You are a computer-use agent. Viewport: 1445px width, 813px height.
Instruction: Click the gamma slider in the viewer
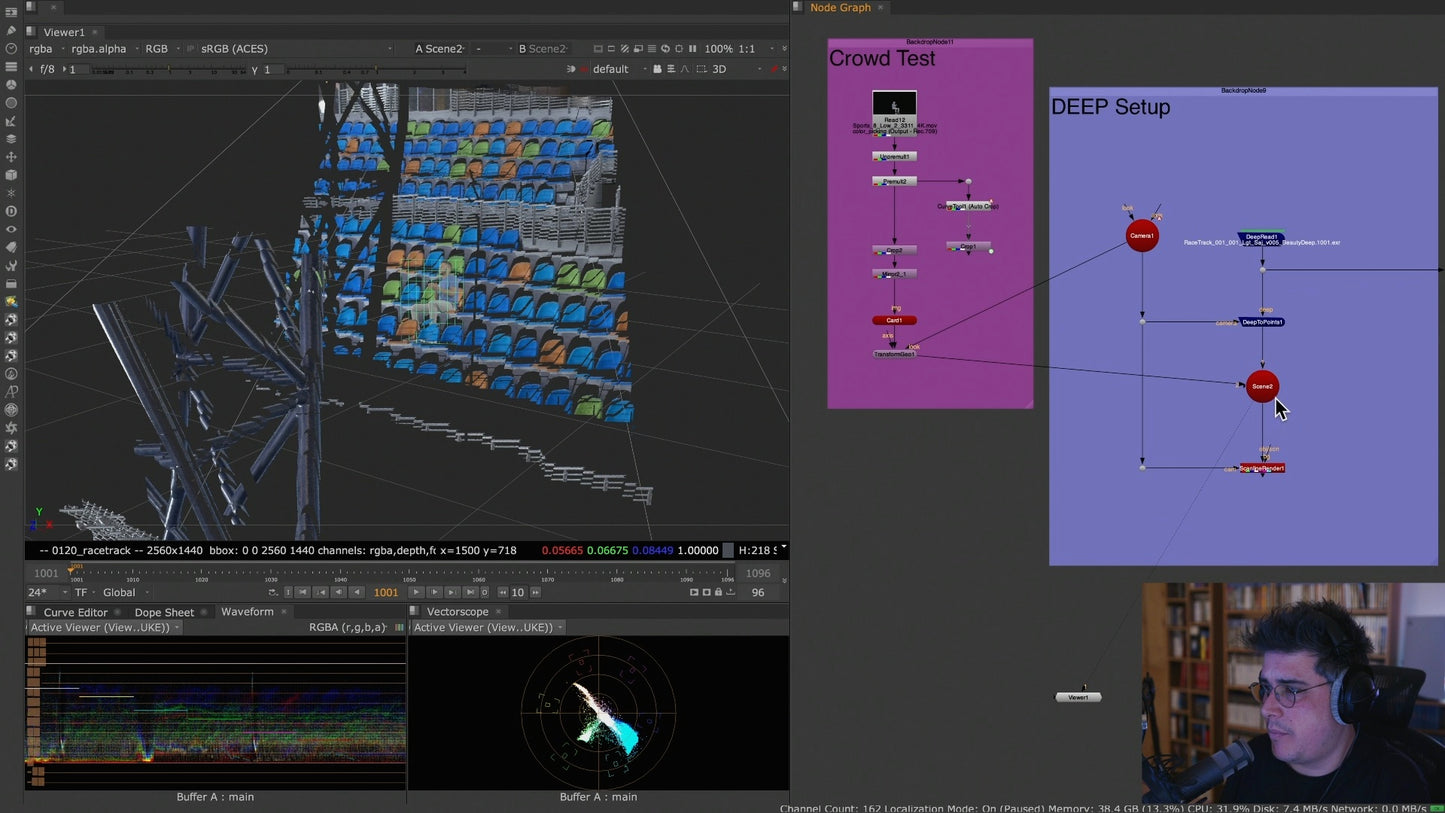tap(370, 70)
